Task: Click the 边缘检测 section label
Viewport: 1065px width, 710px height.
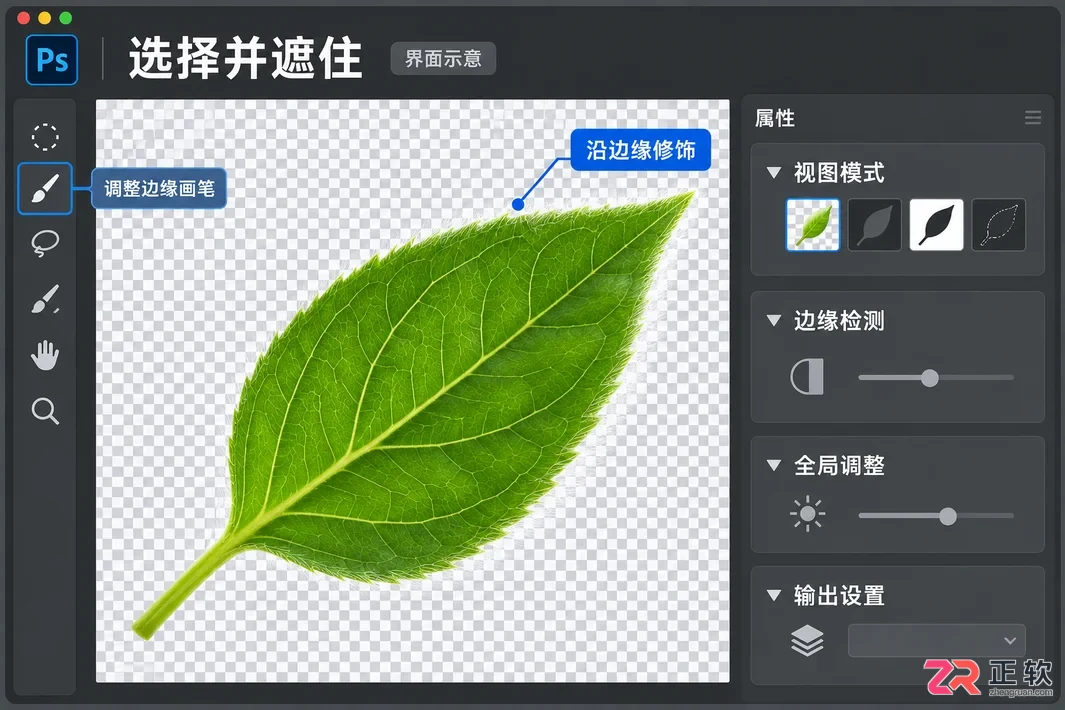Action: pyautogui.click(x=839, y=320)
